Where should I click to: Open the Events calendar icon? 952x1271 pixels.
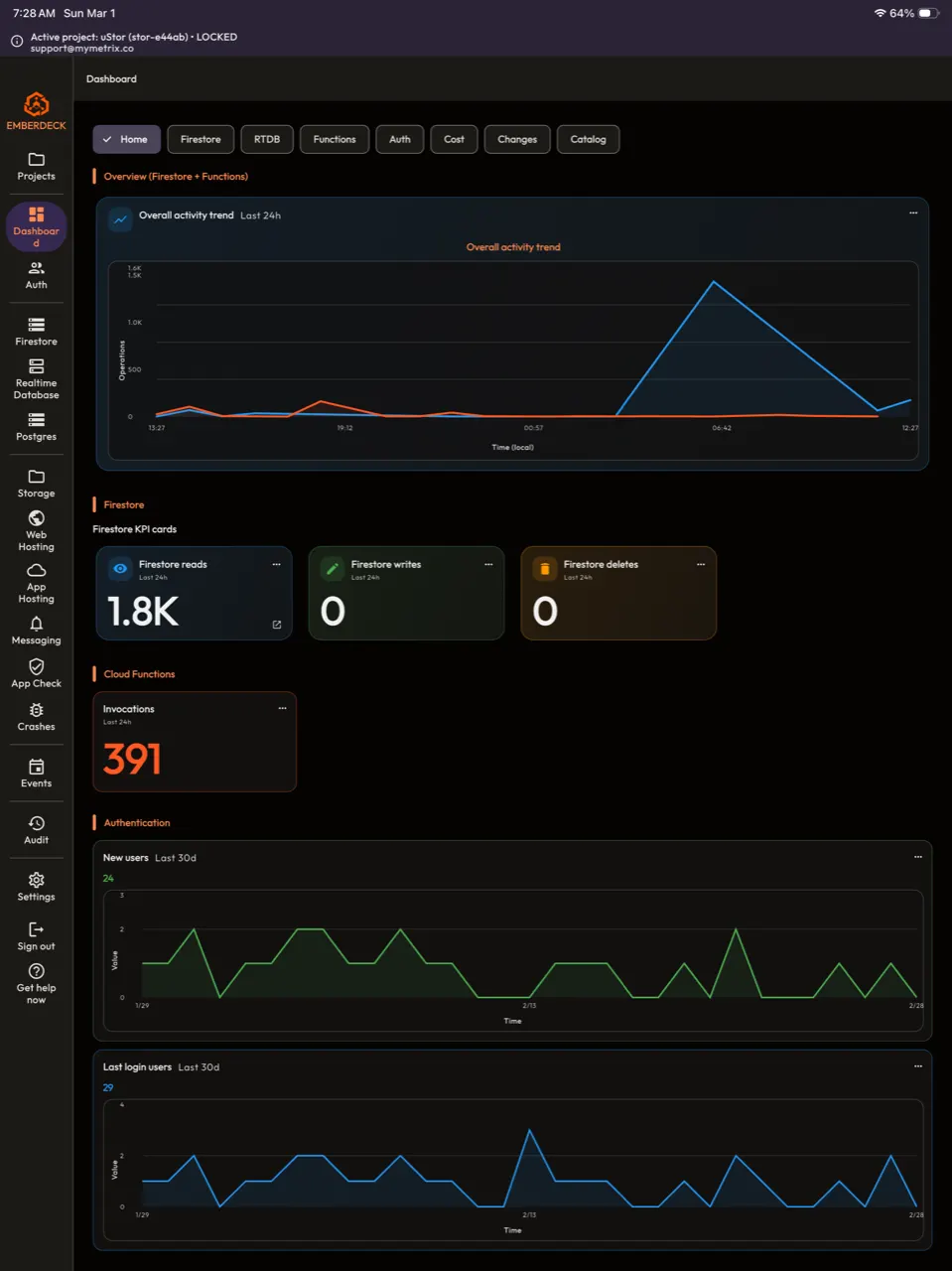pyautogui.click(x=36, y=768)
